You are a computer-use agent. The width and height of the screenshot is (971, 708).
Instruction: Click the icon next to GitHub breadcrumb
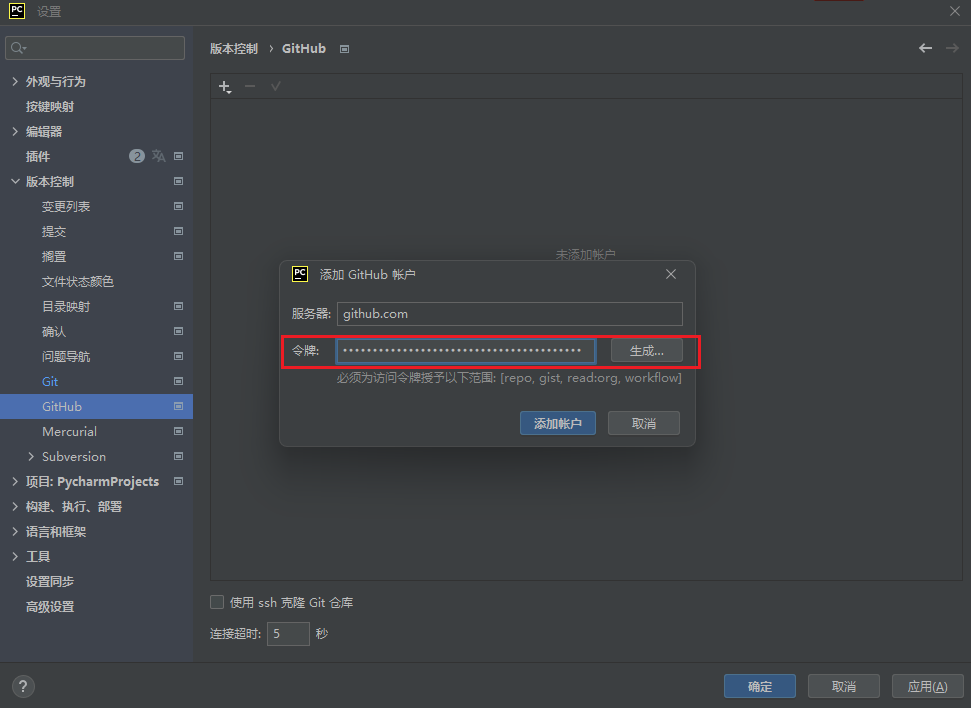coord(344,49)
